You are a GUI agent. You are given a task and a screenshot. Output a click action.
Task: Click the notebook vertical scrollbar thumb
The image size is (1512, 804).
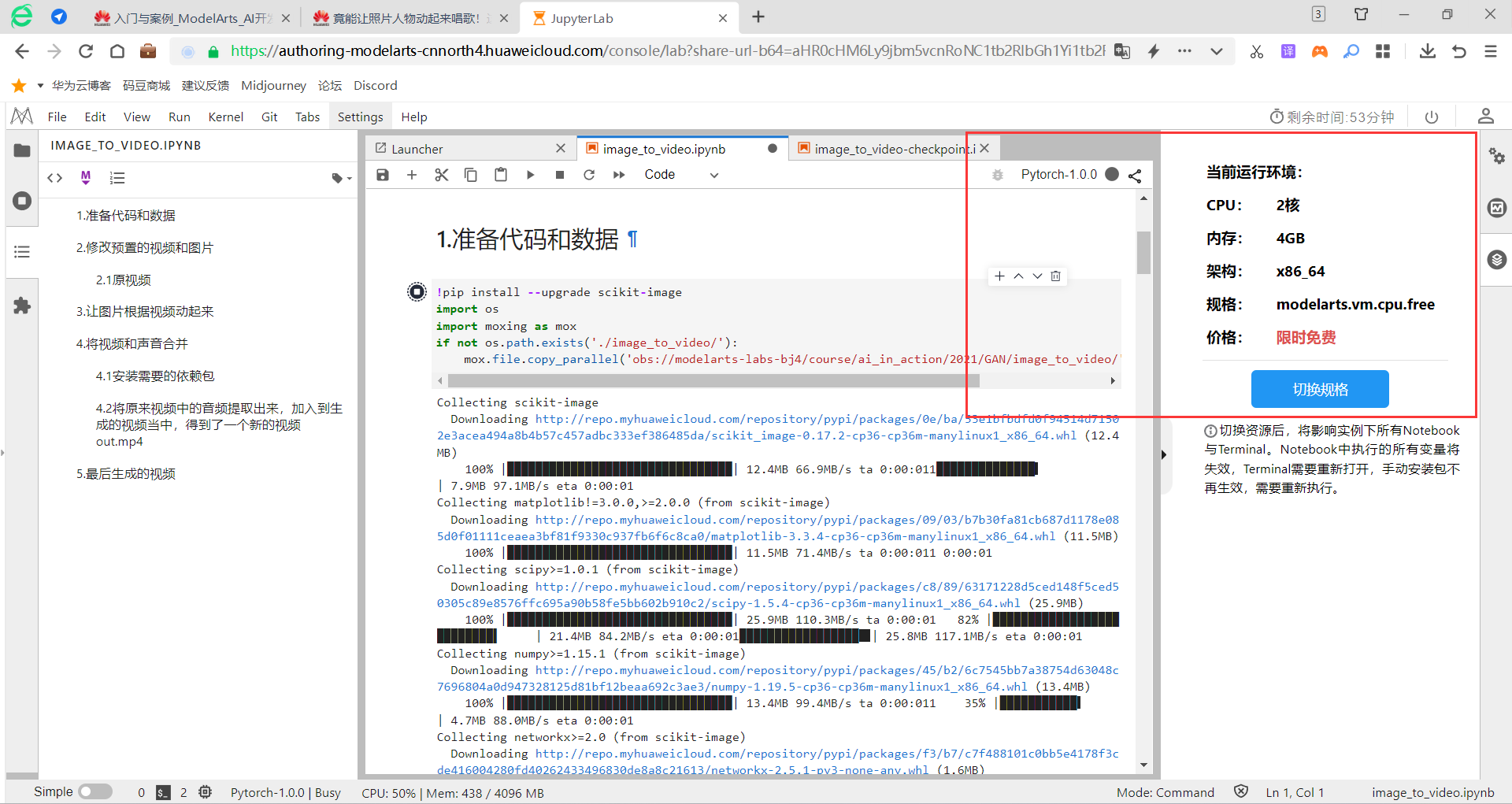coord(1143,252)
